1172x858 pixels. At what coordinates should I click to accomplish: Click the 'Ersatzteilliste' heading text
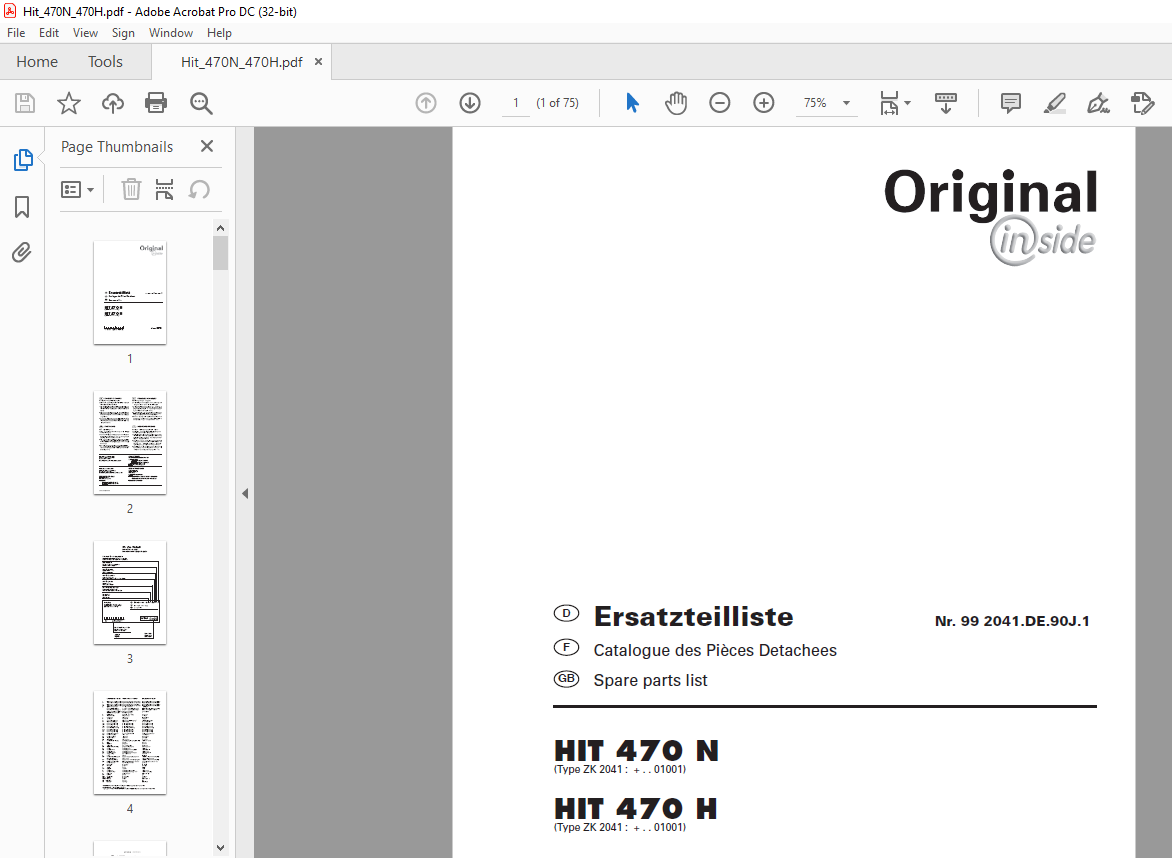coord(694,617)
